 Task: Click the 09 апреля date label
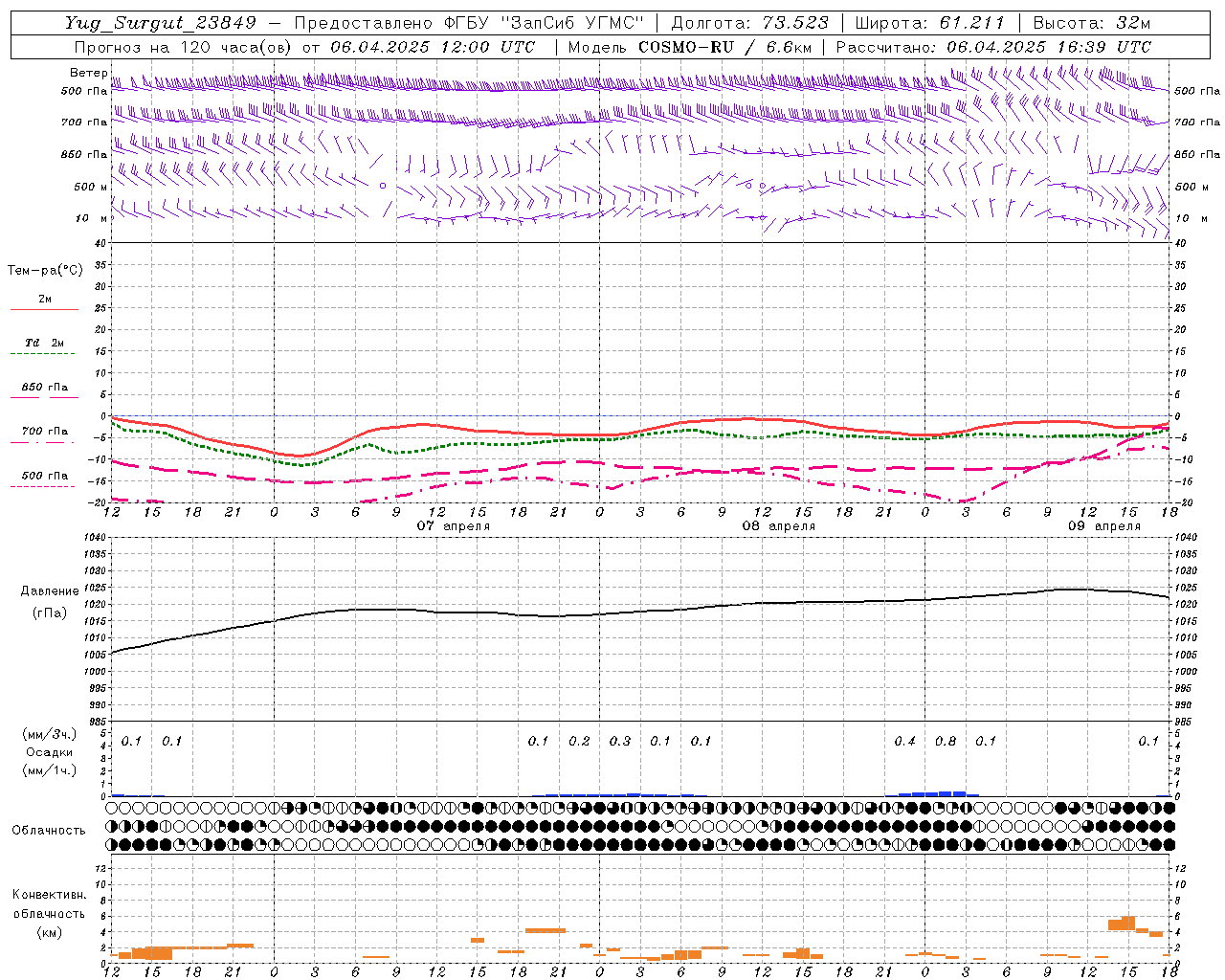1104,526
